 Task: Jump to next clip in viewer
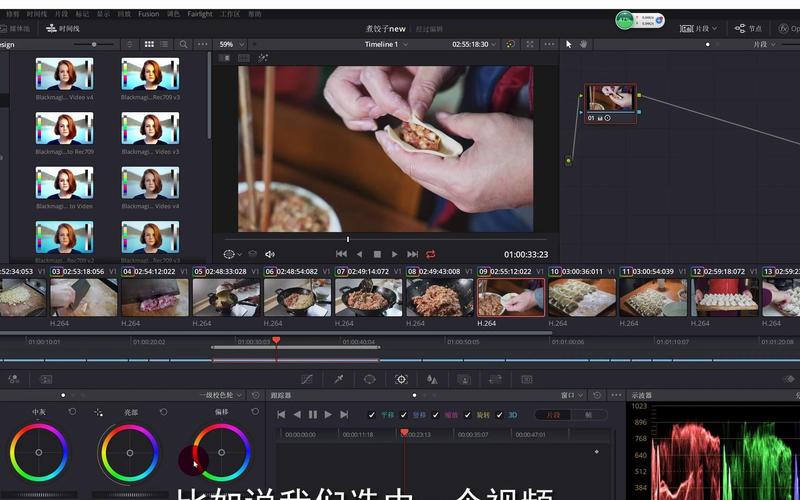[412, 254]
